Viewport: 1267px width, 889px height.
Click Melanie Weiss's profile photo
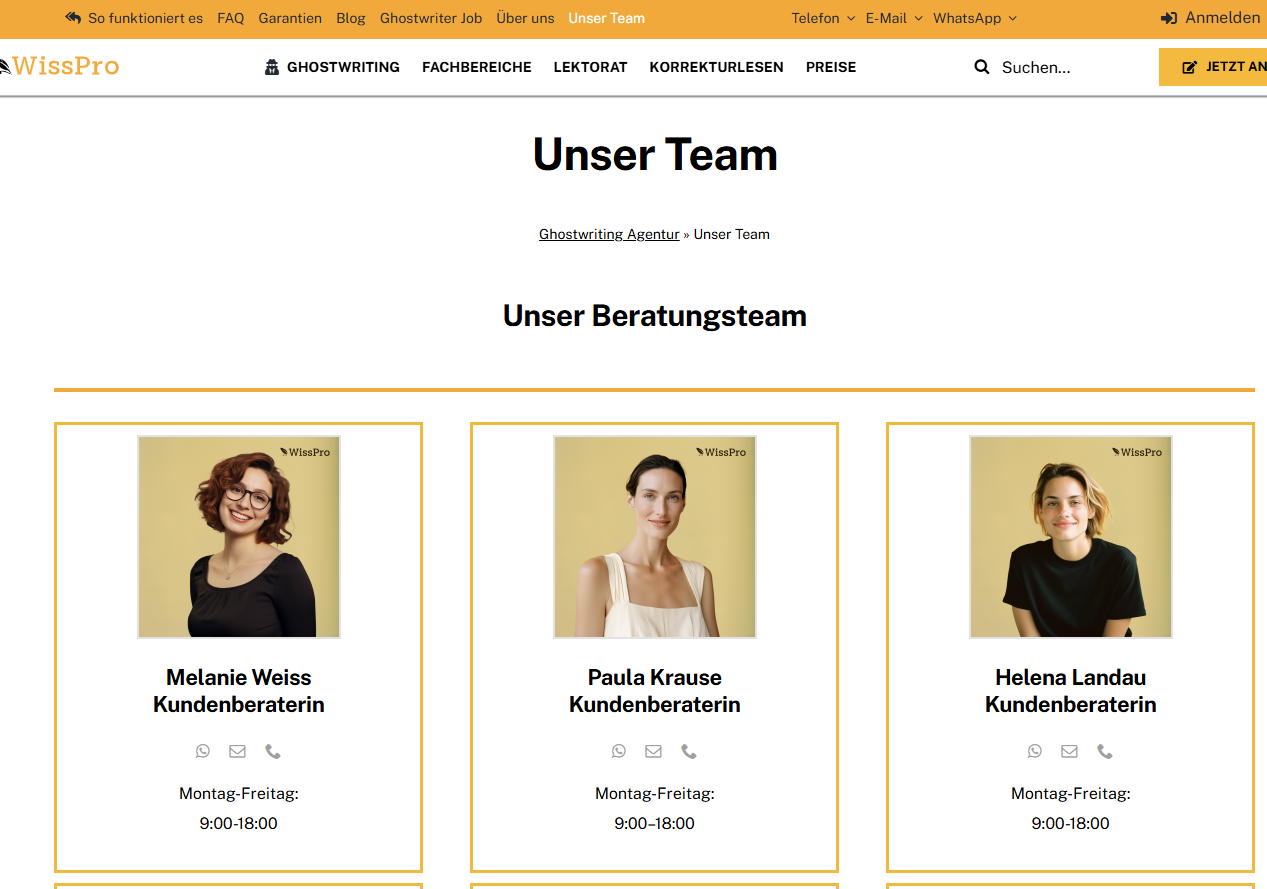[x=239, y=537]
